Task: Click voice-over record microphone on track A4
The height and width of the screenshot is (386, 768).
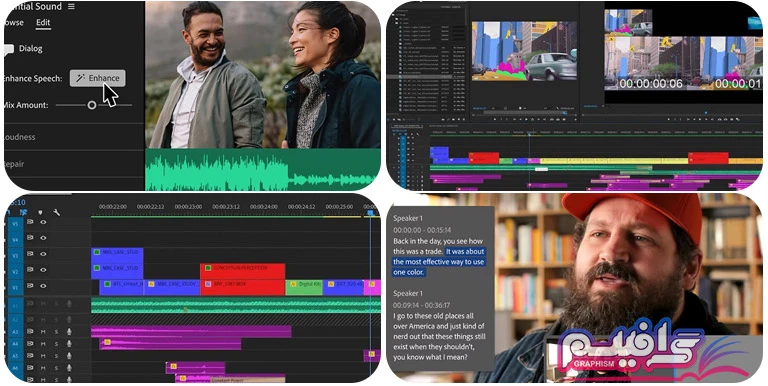Action: (x=69, y=344)
